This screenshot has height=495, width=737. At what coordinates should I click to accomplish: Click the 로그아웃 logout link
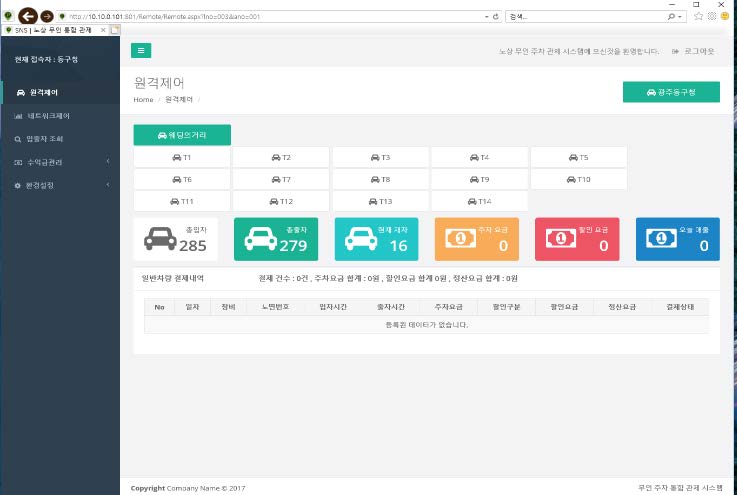(x=693, y=50)
